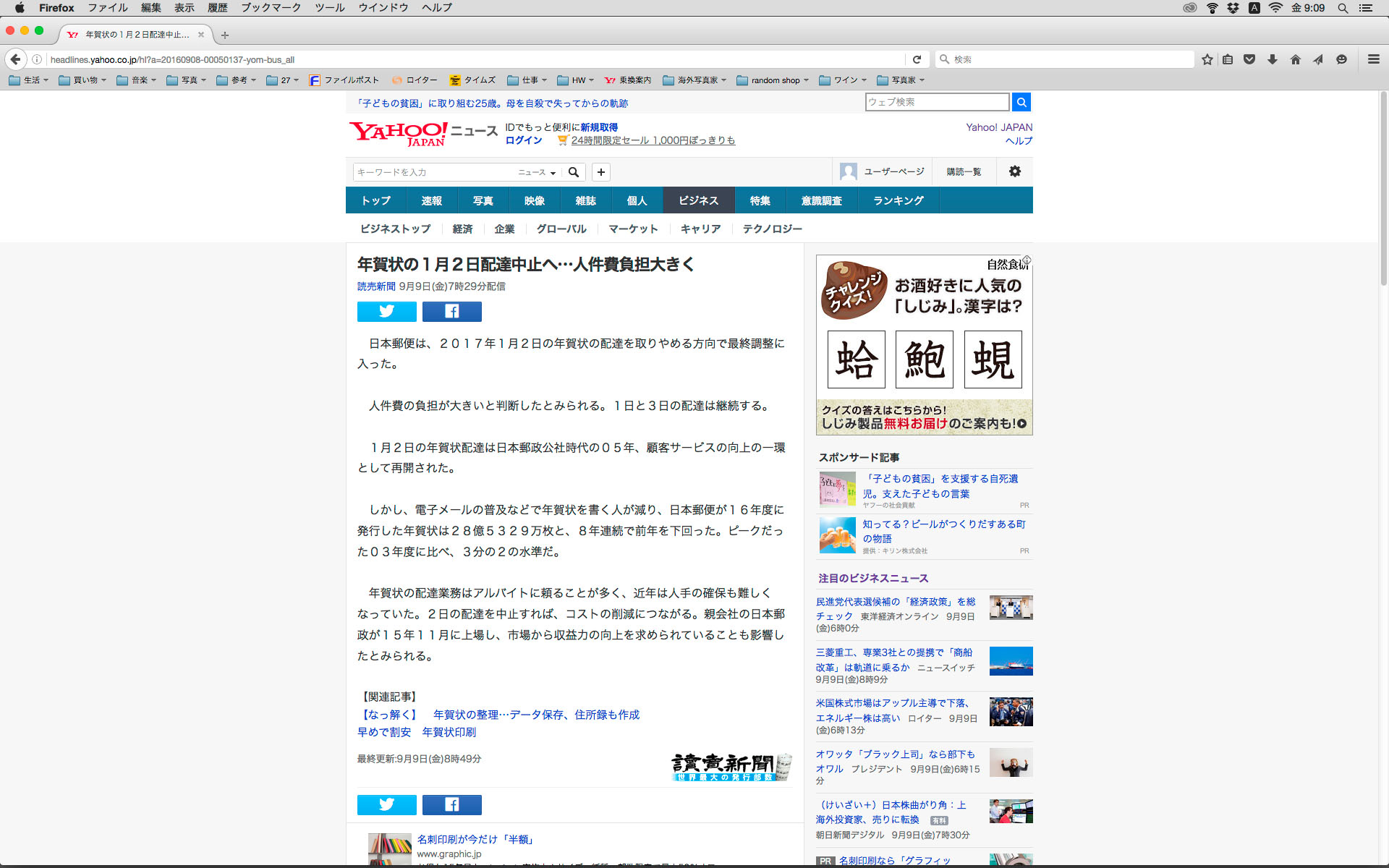Click the plus button beside keyword search
This screenshot has height=868, width=1389.
(x=600, y=172)
